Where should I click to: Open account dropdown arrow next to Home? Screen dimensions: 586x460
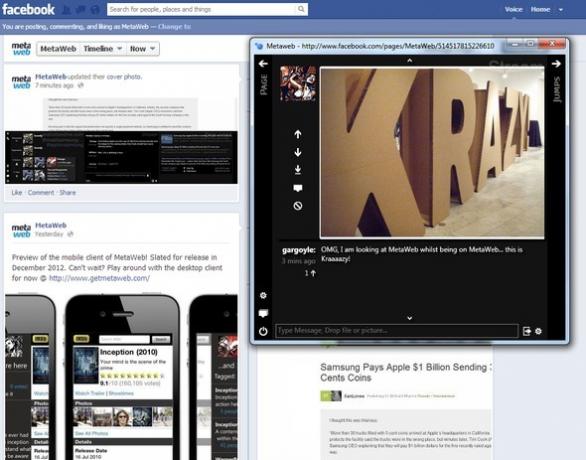pos(561,10)
